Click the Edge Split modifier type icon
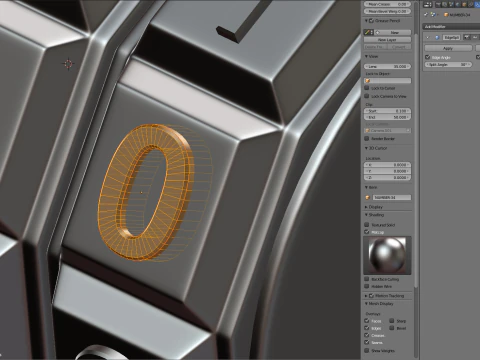This screenshot has width=480, height=360. pyautogui.click(x=437, y=38)
